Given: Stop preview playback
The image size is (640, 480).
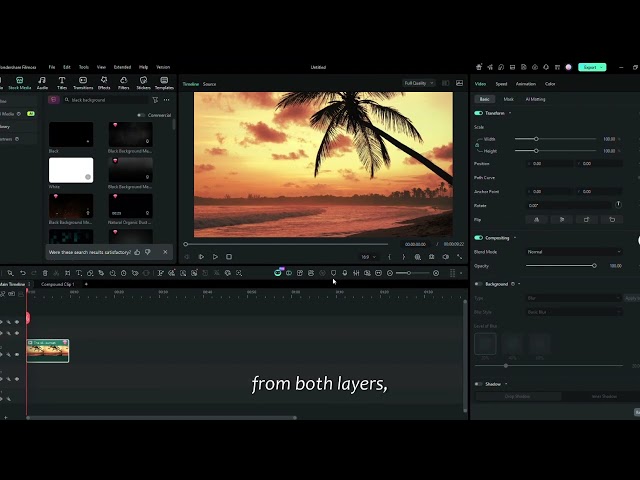Looking at the screenshot, I should [229, 257].
